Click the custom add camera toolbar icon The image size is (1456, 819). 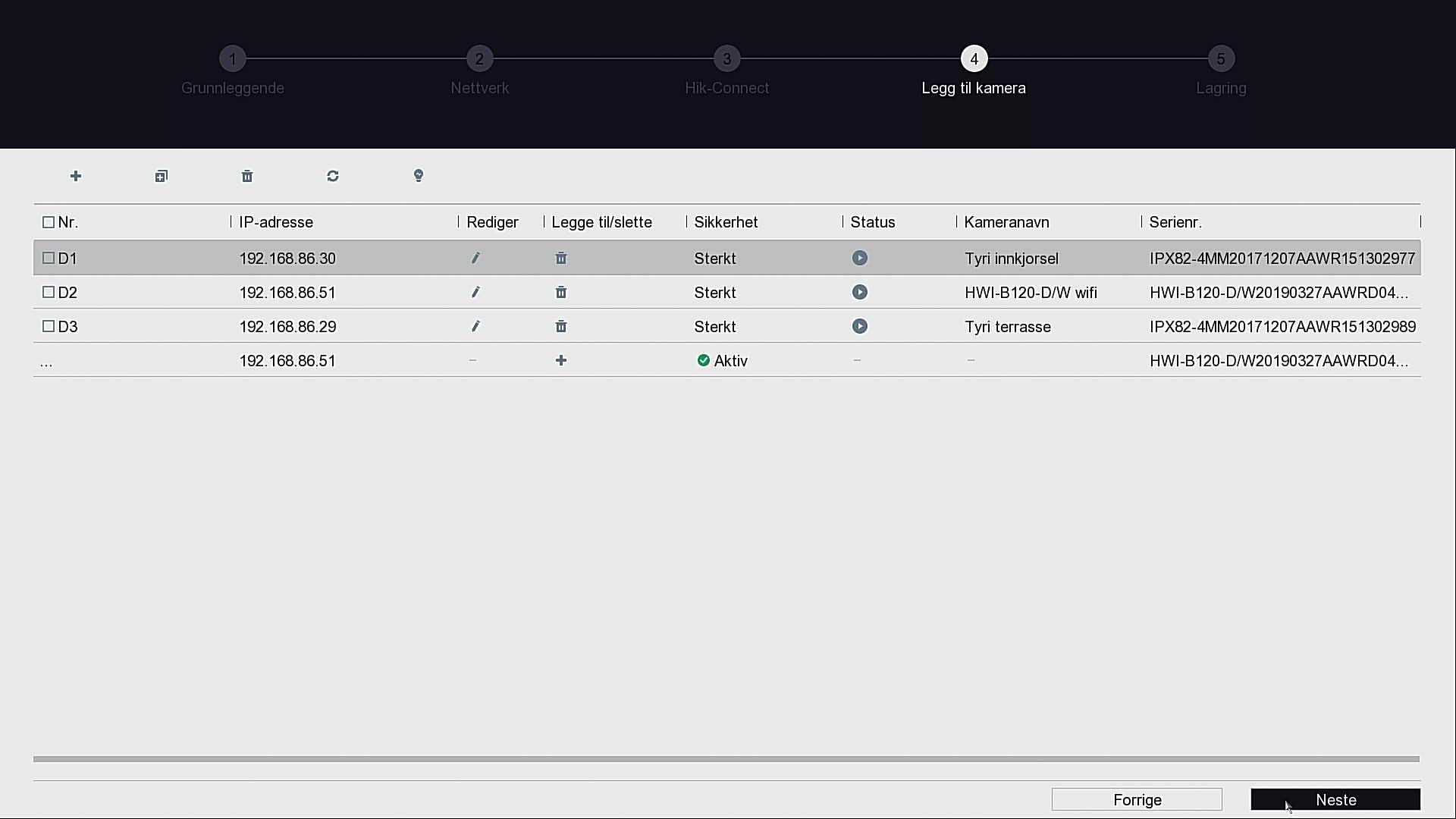click(x=162, y=176)
